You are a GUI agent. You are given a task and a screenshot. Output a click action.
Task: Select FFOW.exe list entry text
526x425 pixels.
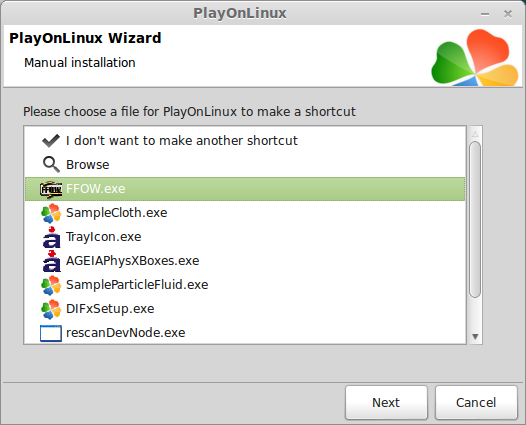pos(96,189)
